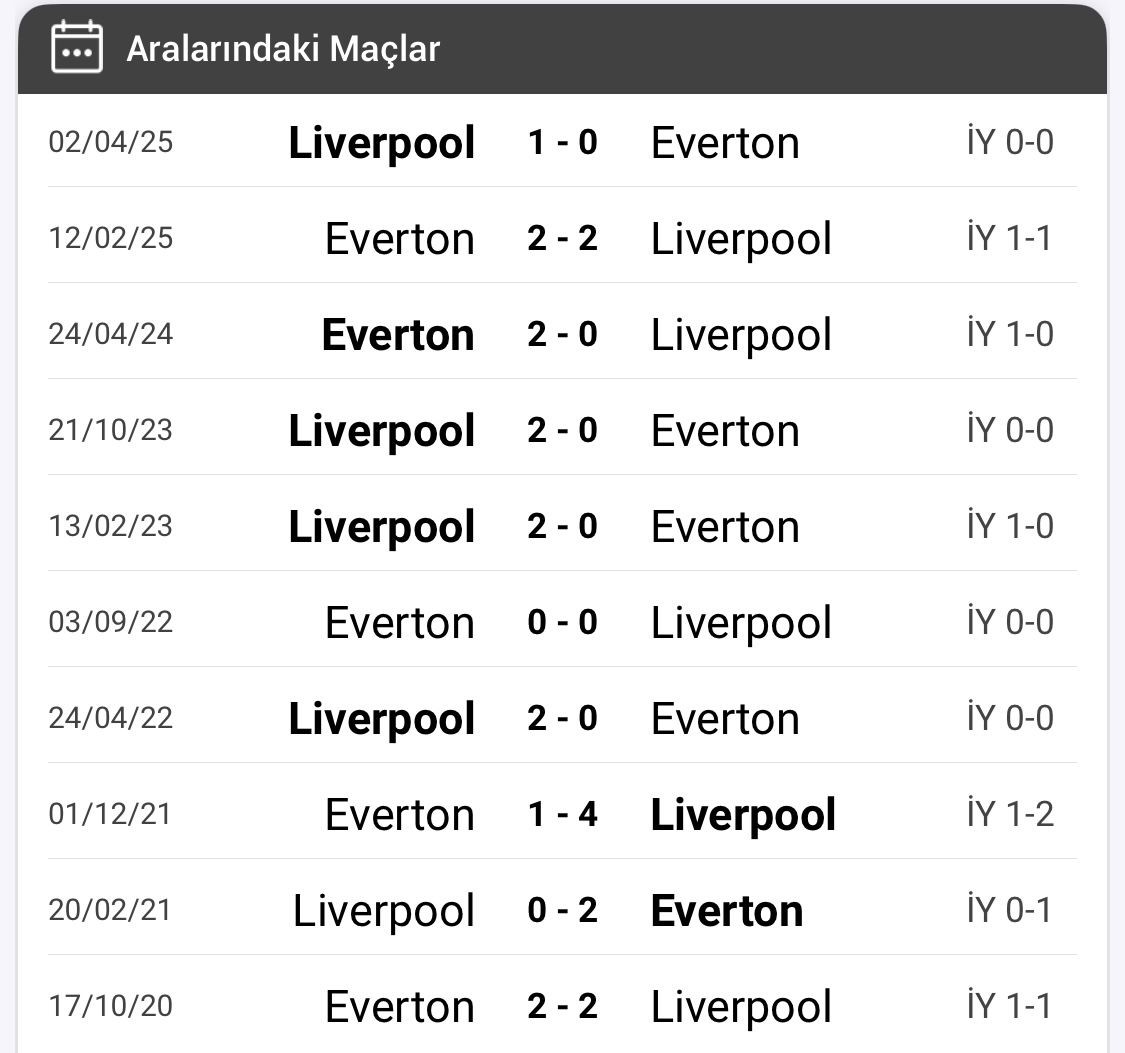Open the 13/02/23 match row

click(562, 526)
